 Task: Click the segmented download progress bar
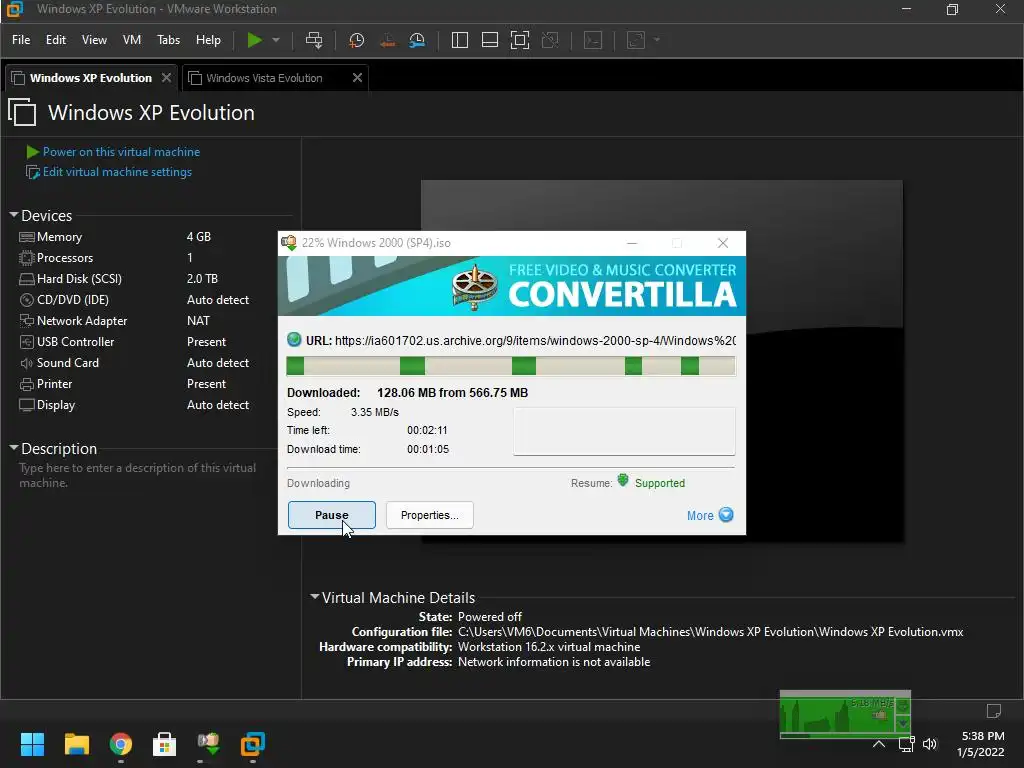coord(511,366)
